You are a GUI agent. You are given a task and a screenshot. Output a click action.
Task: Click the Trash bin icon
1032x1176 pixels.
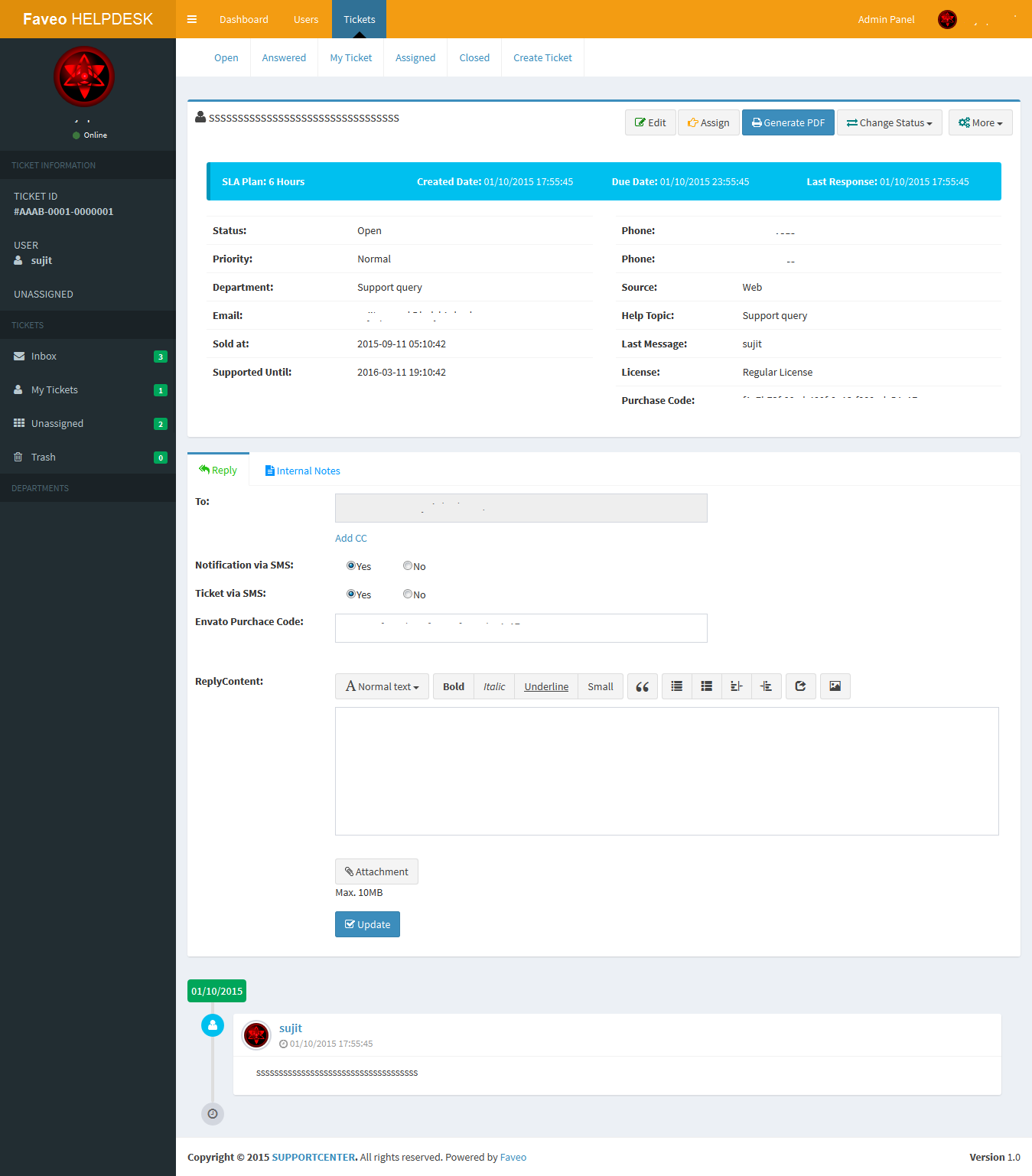point(18,457)
